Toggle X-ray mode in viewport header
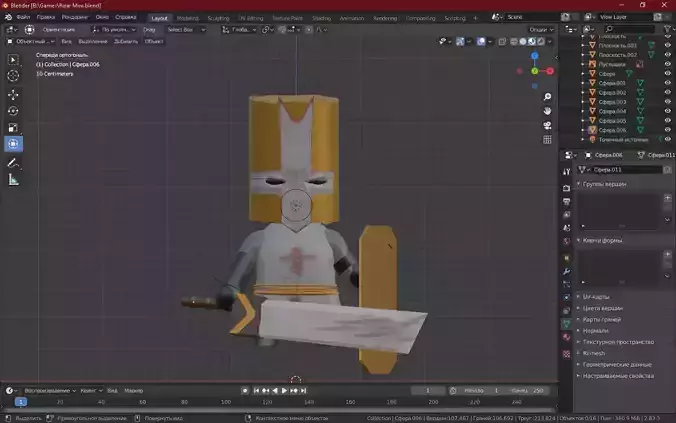 (502, 41)
